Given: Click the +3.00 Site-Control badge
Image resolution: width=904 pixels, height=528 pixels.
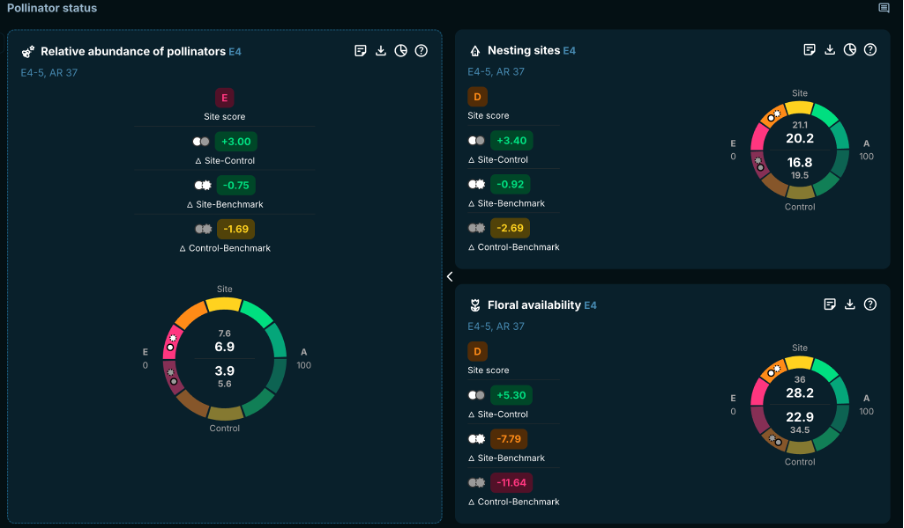Looking at the screenshot, I should click(x=236, y=141).
